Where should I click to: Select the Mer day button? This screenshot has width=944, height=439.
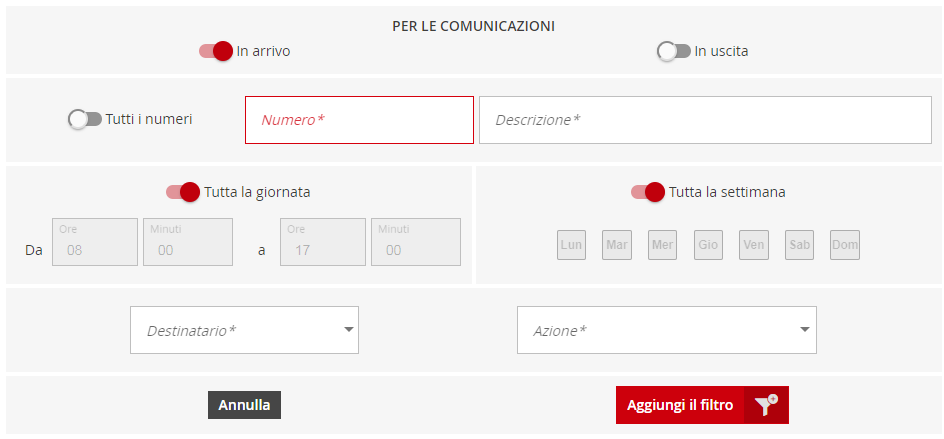pyautogui.click(x=662, y=245)
